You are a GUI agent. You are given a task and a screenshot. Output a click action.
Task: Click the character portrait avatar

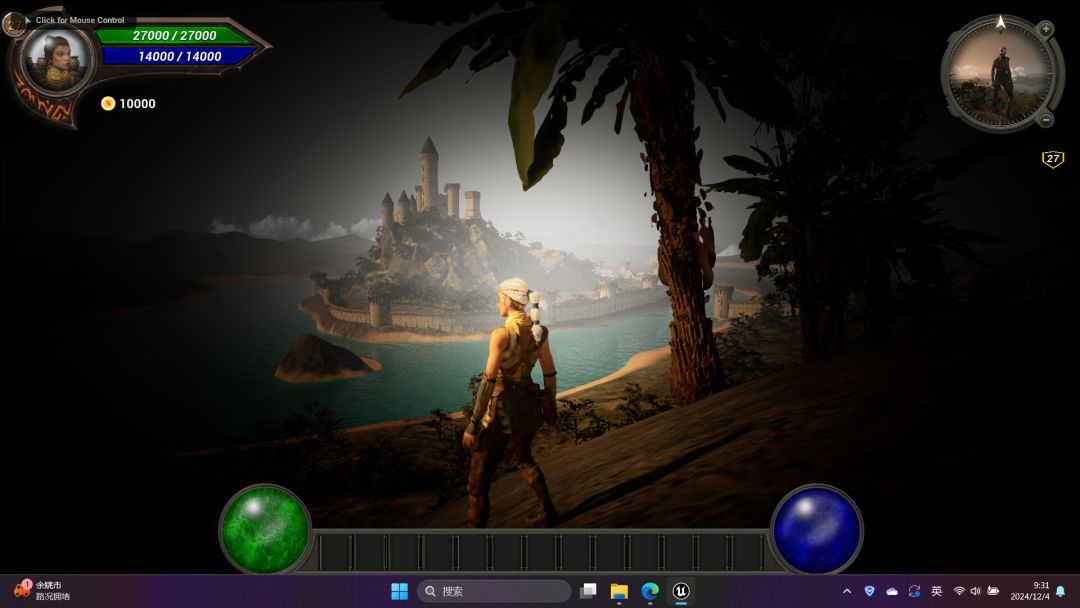pos(56,60)
